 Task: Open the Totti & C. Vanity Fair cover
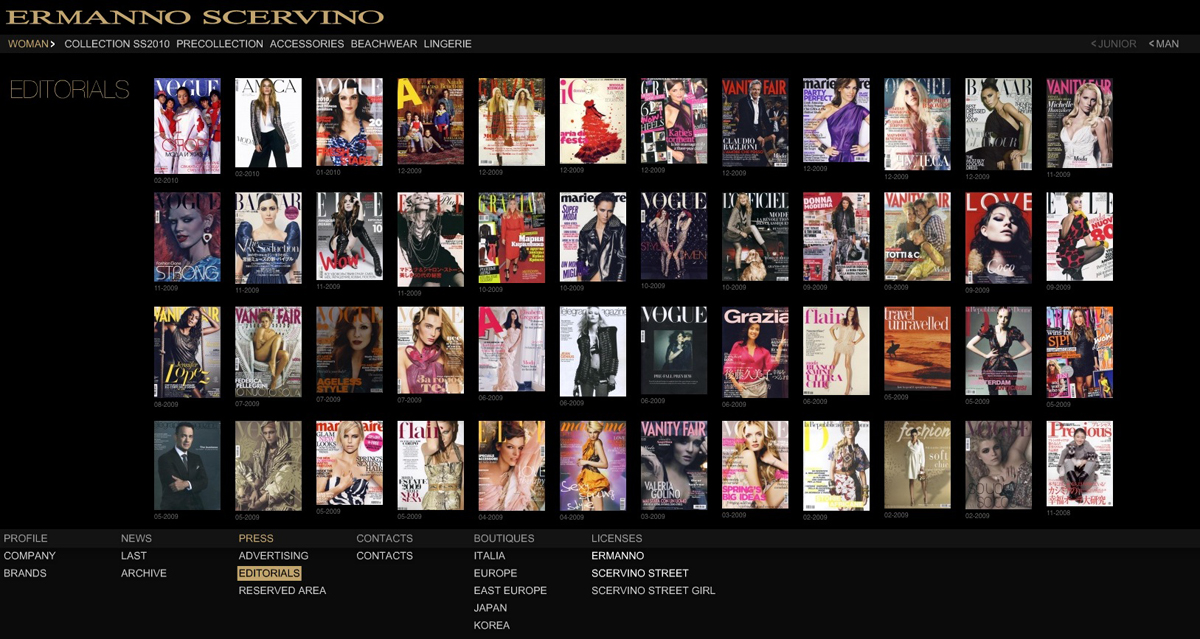coord(917,236)
